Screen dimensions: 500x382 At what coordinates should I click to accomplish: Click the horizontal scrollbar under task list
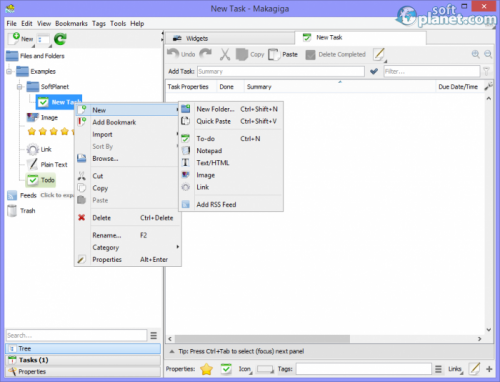tap(262, 339)
